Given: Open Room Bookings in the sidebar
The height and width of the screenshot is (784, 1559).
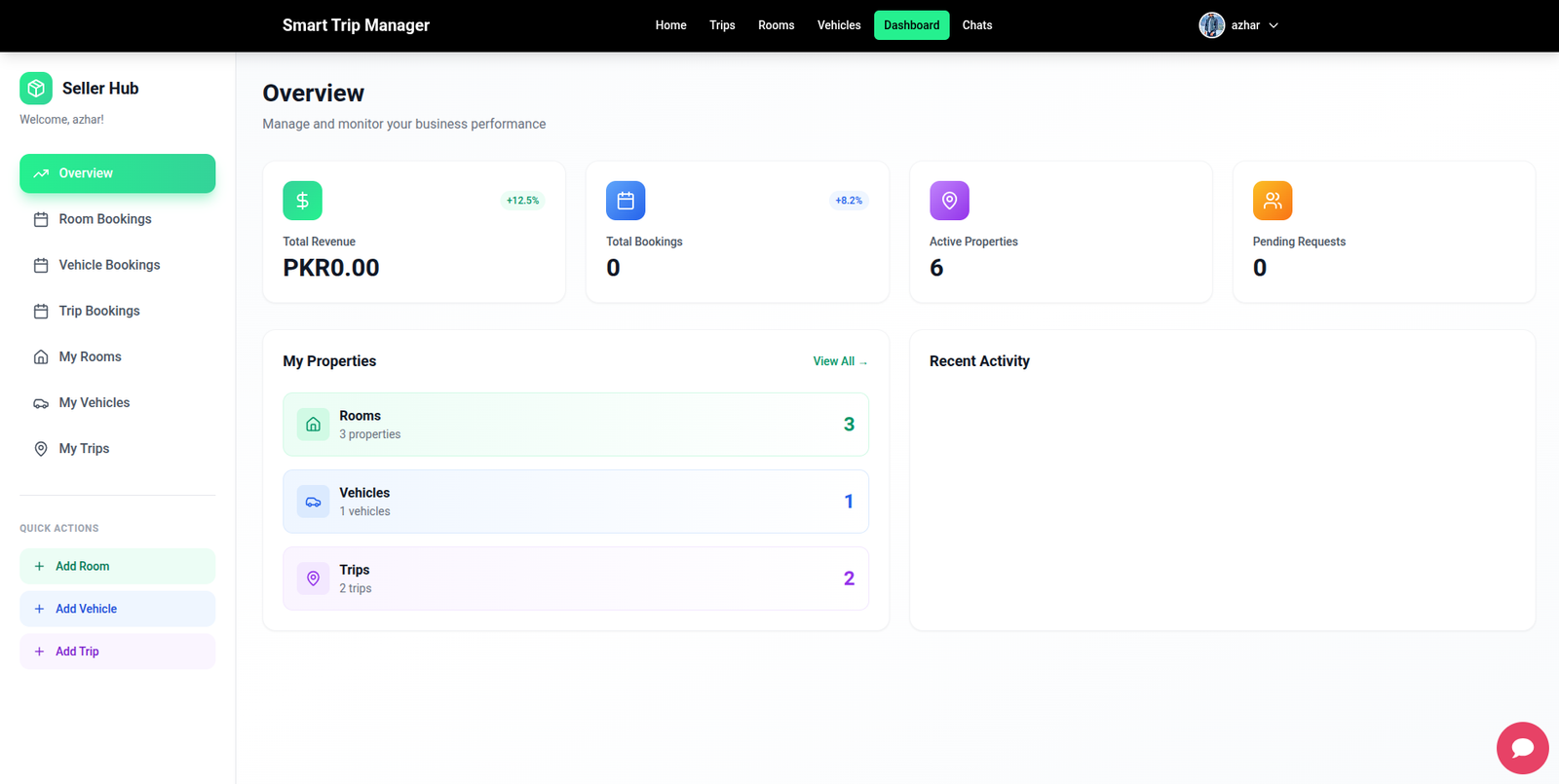Looking at the screenshot, I should click(104, 219).
